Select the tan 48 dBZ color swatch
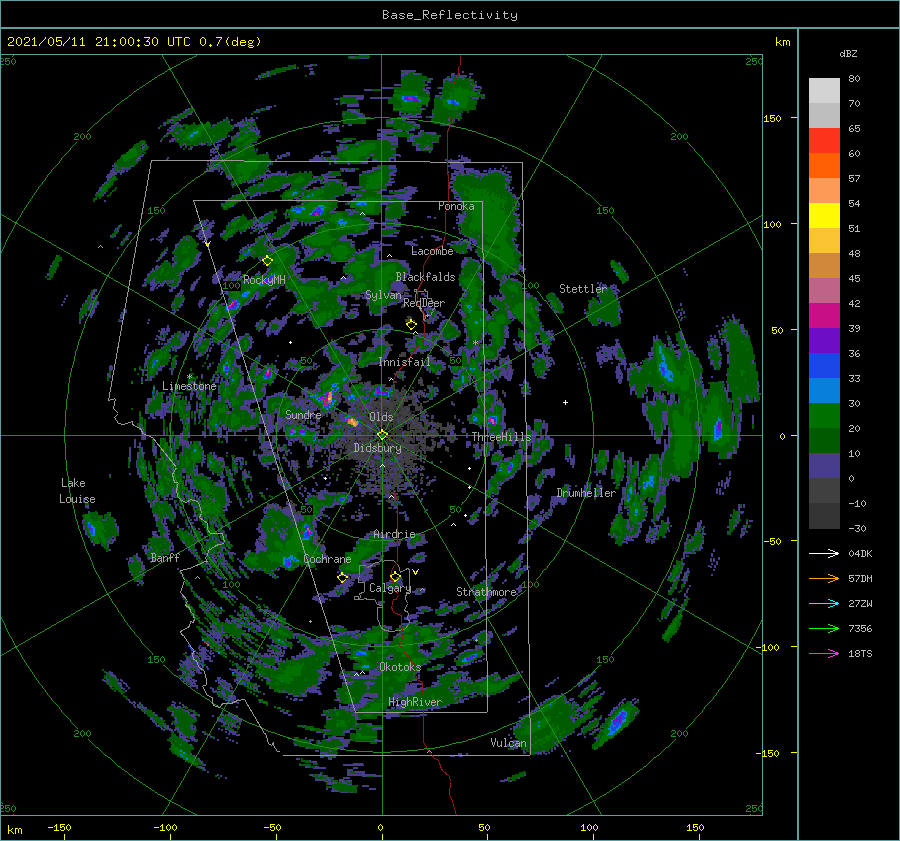This screenshot has width=900, height=841. tap(824, 266)
